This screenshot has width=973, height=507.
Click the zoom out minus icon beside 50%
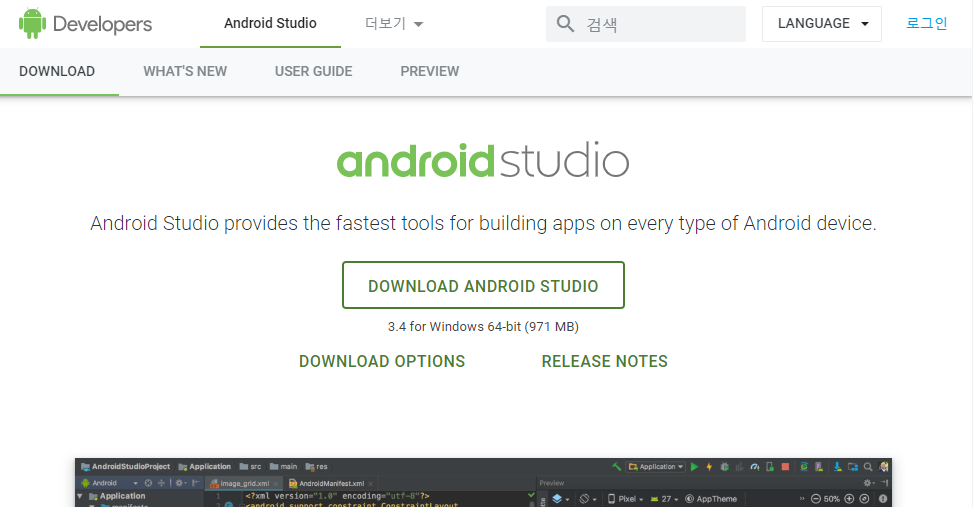[x=816, y=499]
